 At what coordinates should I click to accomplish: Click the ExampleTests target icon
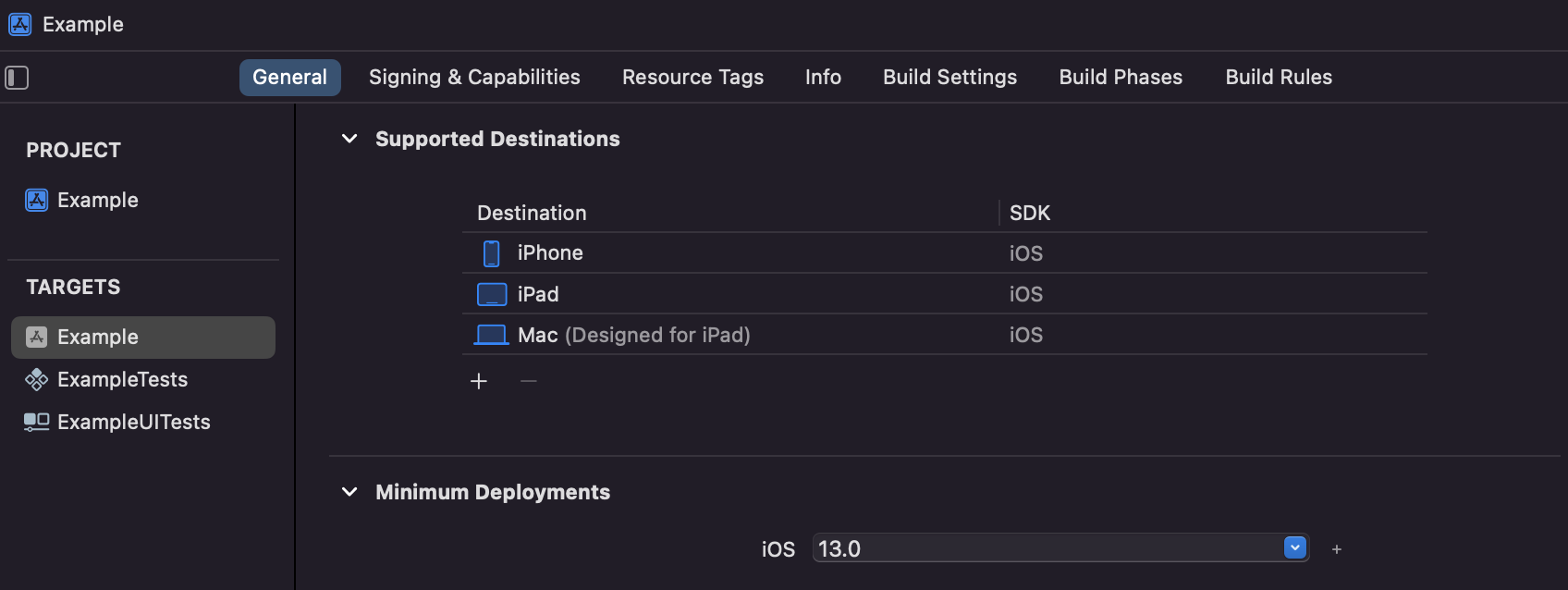click(x=37, y=379)
